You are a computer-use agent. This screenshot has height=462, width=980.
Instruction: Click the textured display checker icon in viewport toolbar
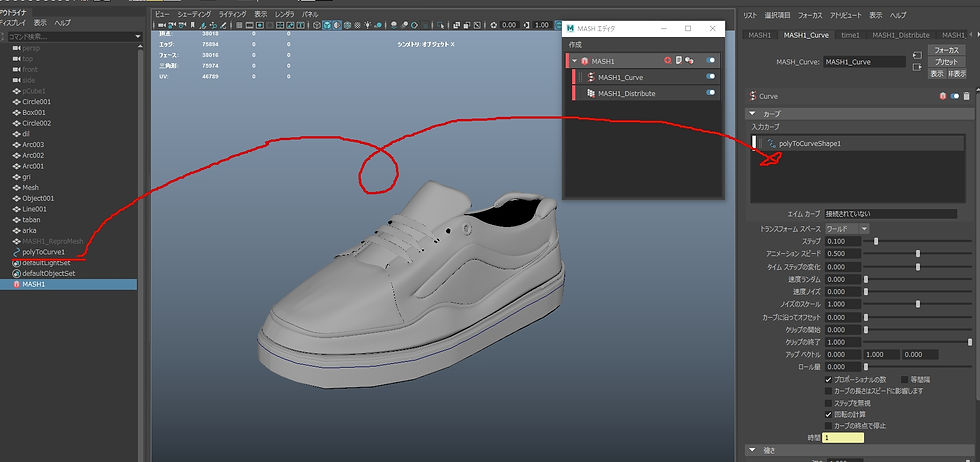(358, 25)
